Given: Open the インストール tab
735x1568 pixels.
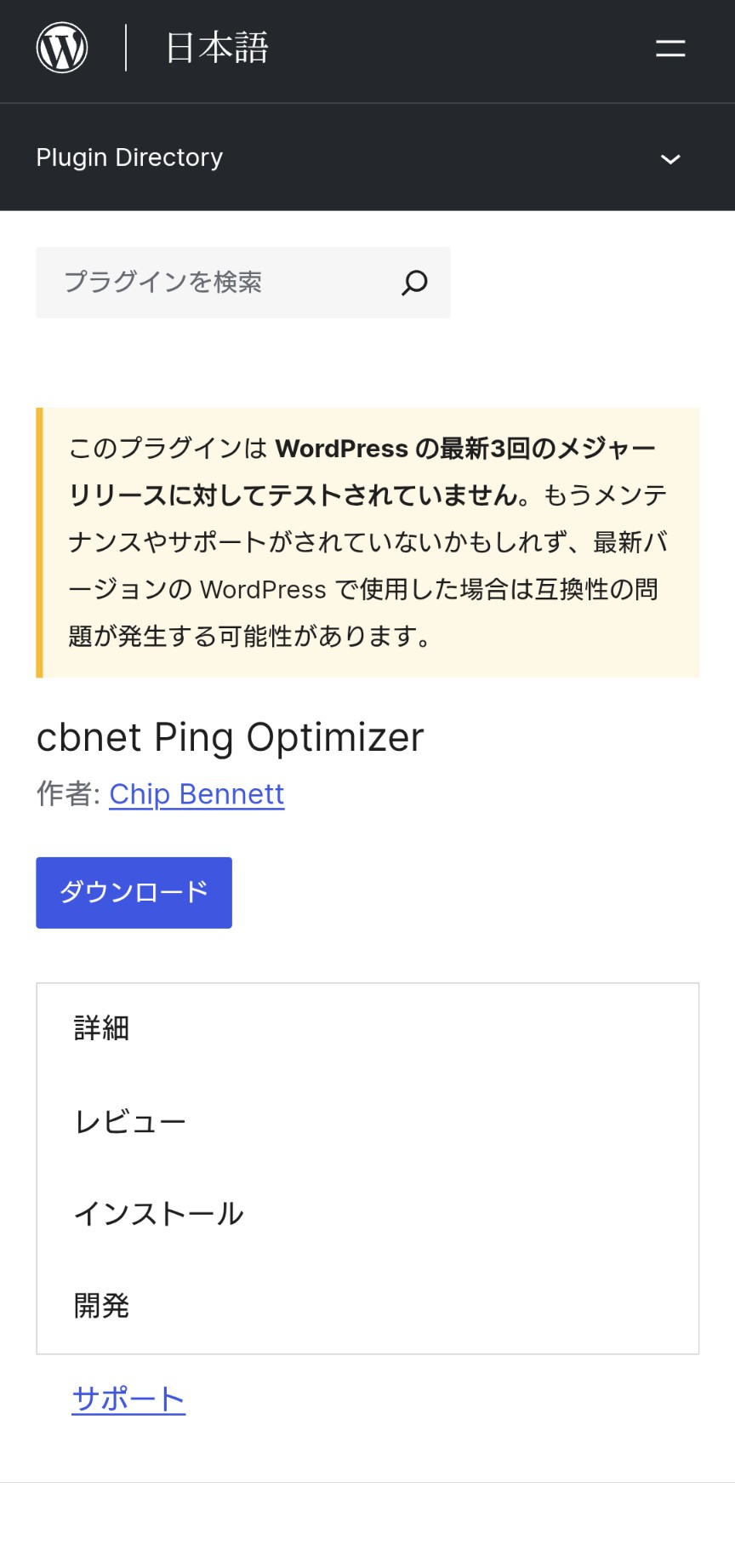Looking at the screenshot, I should (x=159, y=1213).
